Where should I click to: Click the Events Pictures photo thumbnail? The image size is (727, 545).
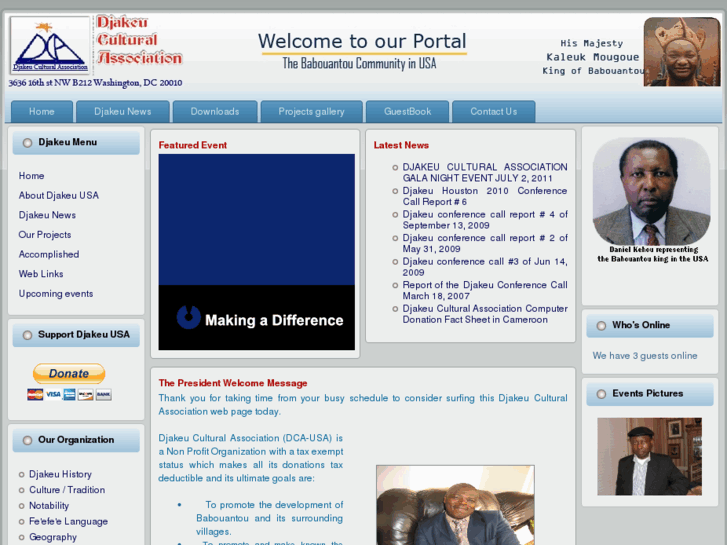tap(649, 456)
